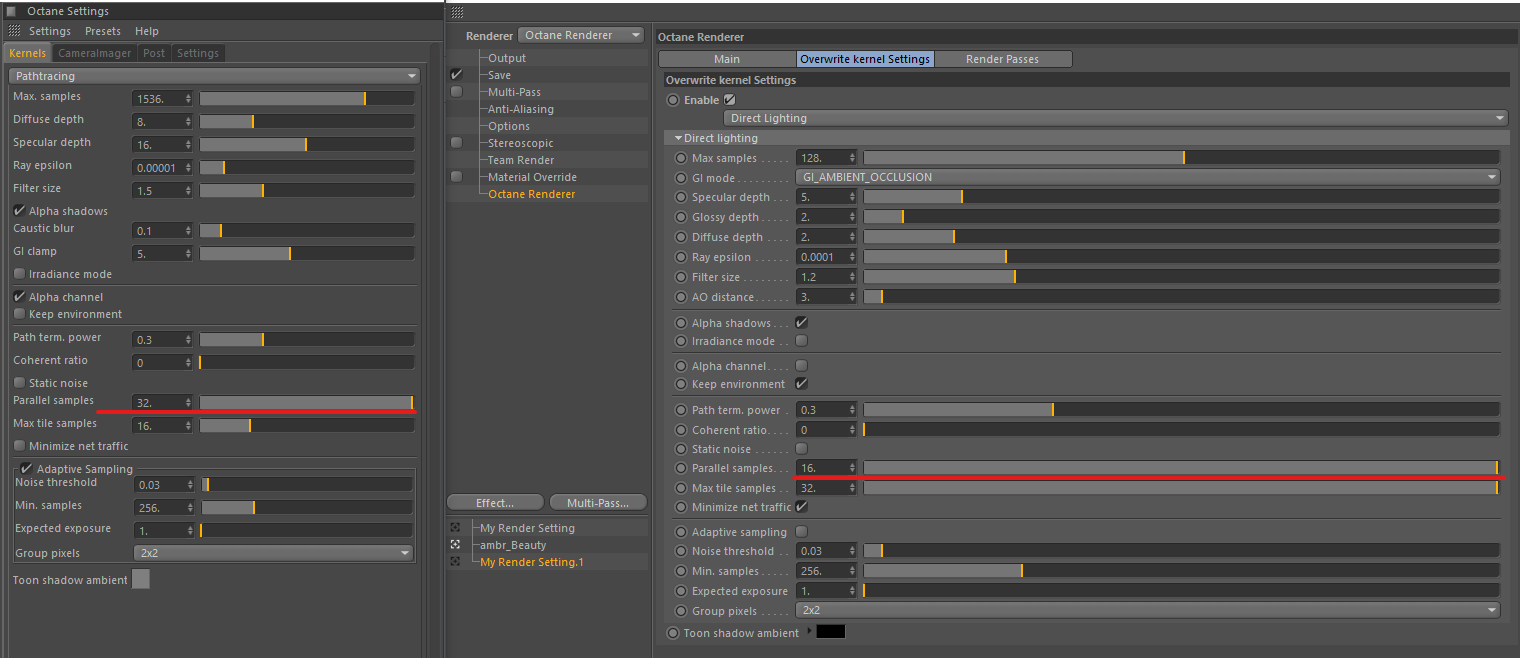Click the Diffuse depth stepper in Octane Settings

coord(188,121)
